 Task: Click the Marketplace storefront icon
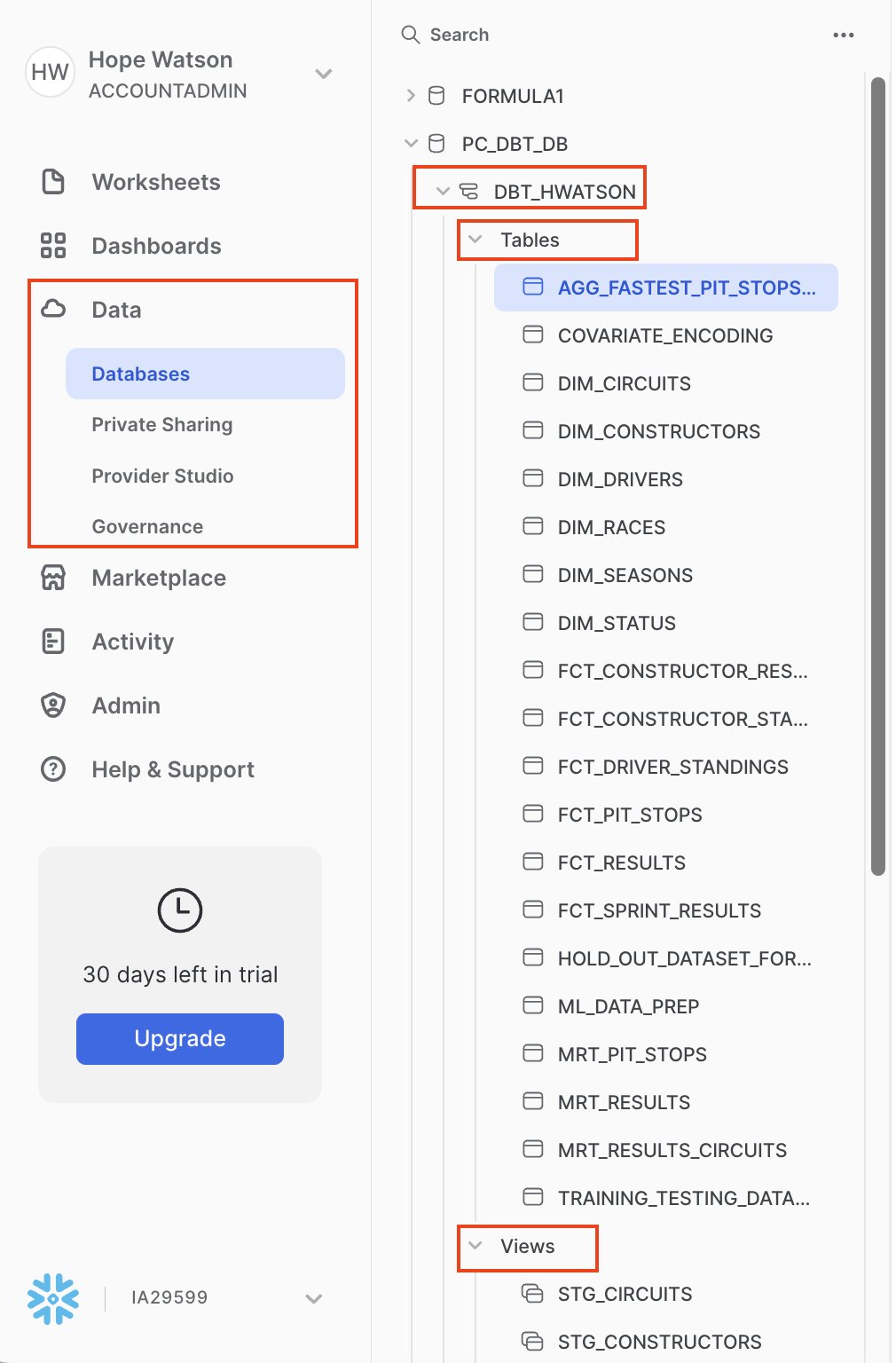coord(53,578)
